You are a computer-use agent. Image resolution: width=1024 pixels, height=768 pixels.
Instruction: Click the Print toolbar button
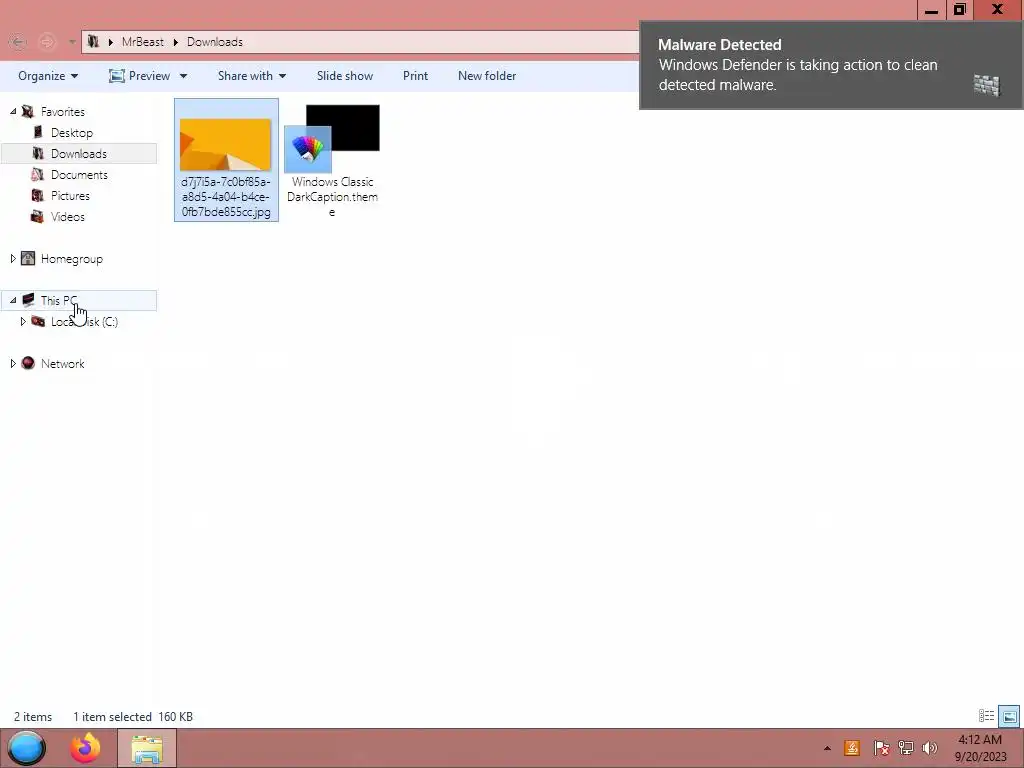tap(415, 76)
